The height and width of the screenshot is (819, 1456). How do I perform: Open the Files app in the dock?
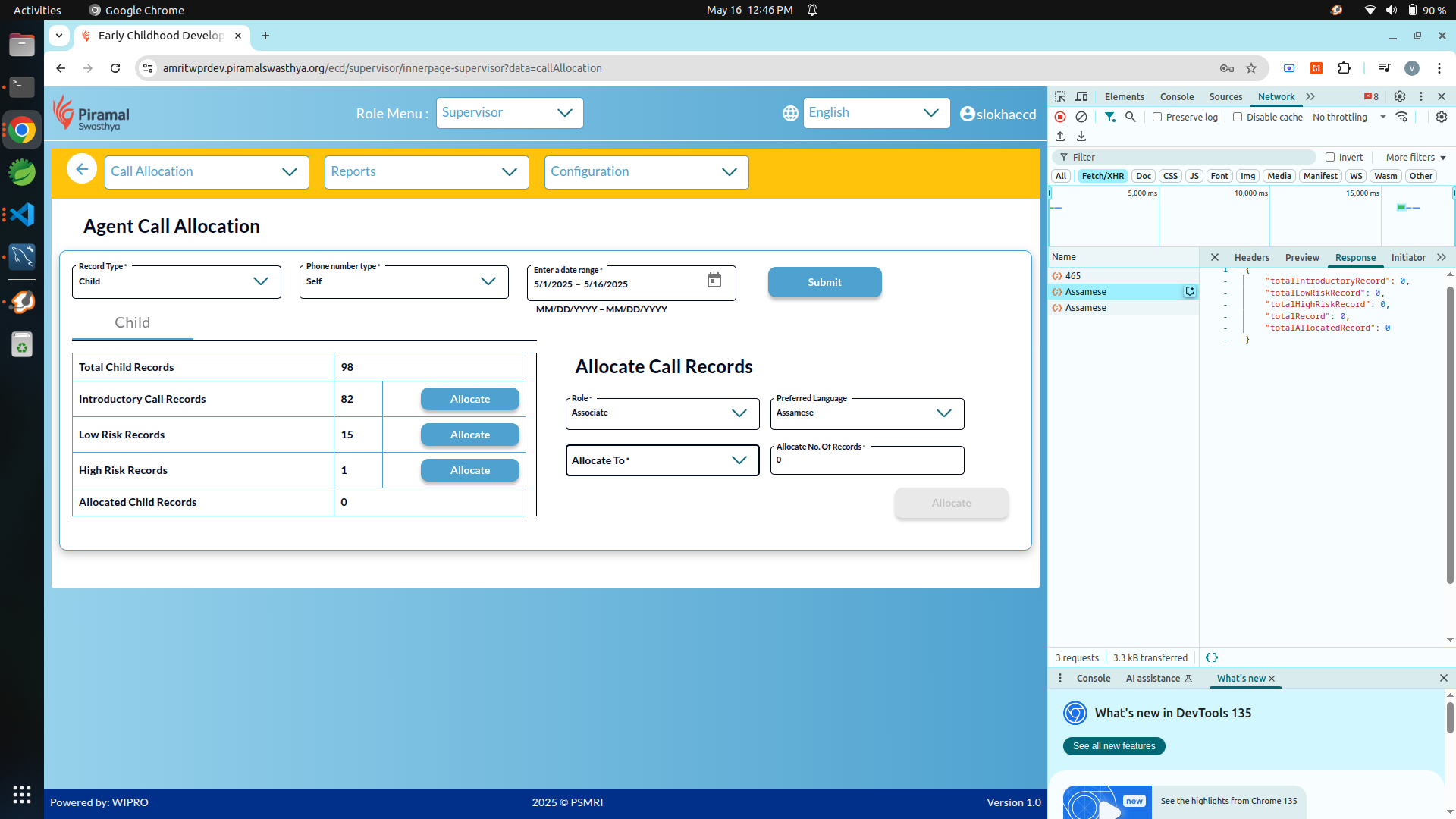point(22,45)
